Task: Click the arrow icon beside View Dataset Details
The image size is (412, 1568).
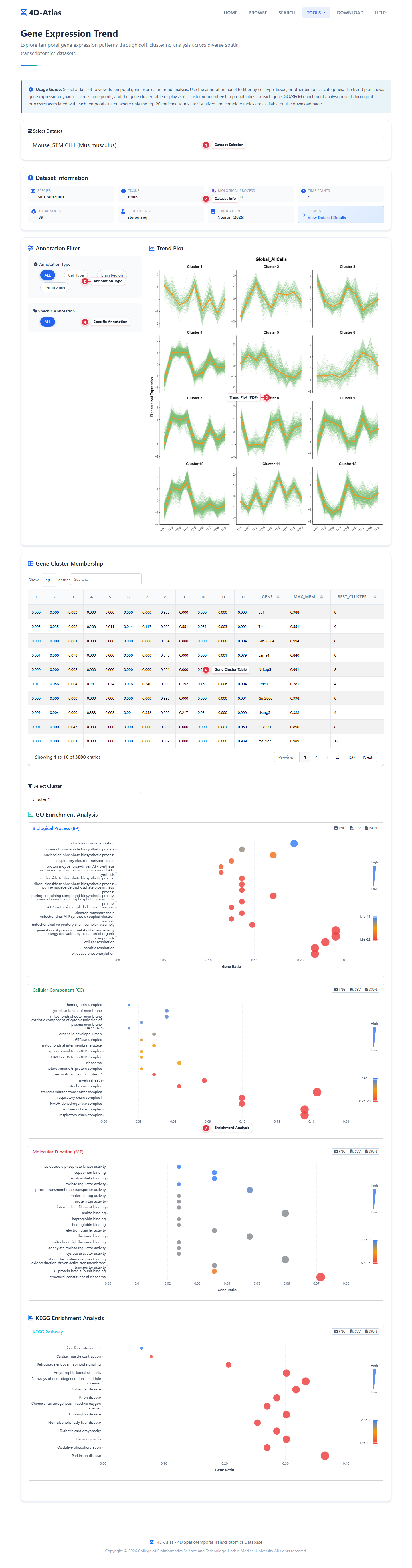Action: [x=303, y=214]
